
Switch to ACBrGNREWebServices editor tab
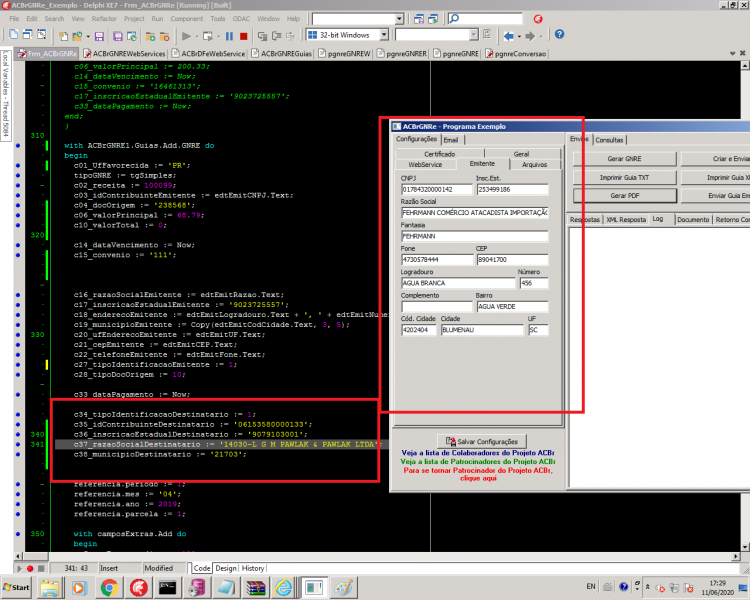(124, 54)
